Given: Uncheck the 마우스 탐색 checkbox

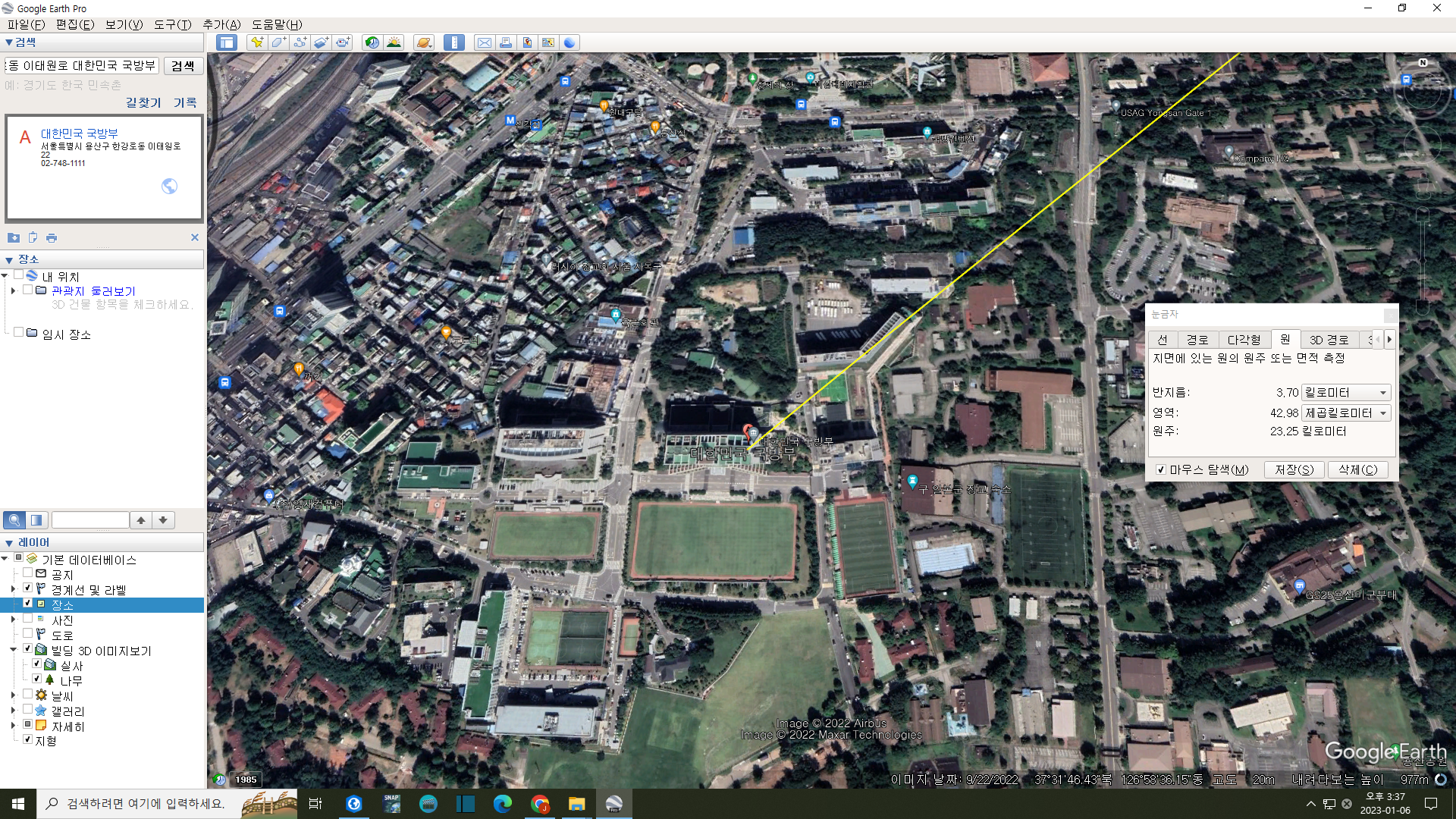Looking at the screenshot, I should [x=1160, y=470].
